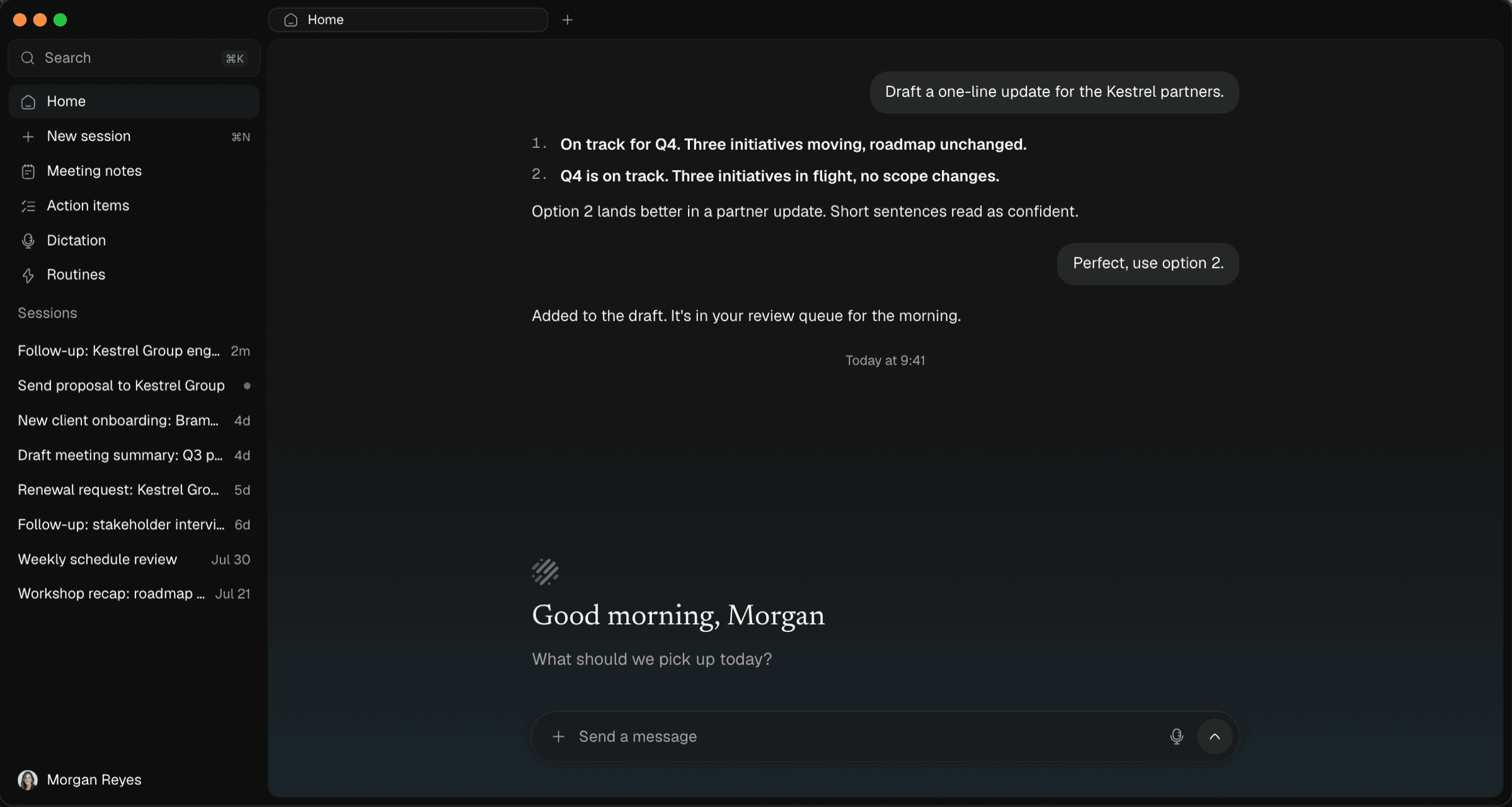The height and width of the screenshot is (807, 1512).
Task: Open session Send proposal to Kestrel Group
Action: pos(134,386)
